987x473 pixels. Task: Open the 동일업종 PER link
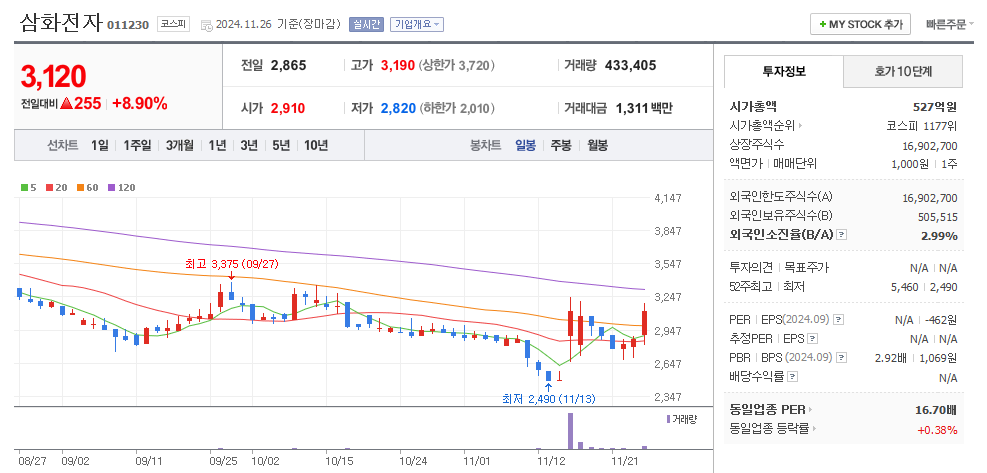pos(770,410)
